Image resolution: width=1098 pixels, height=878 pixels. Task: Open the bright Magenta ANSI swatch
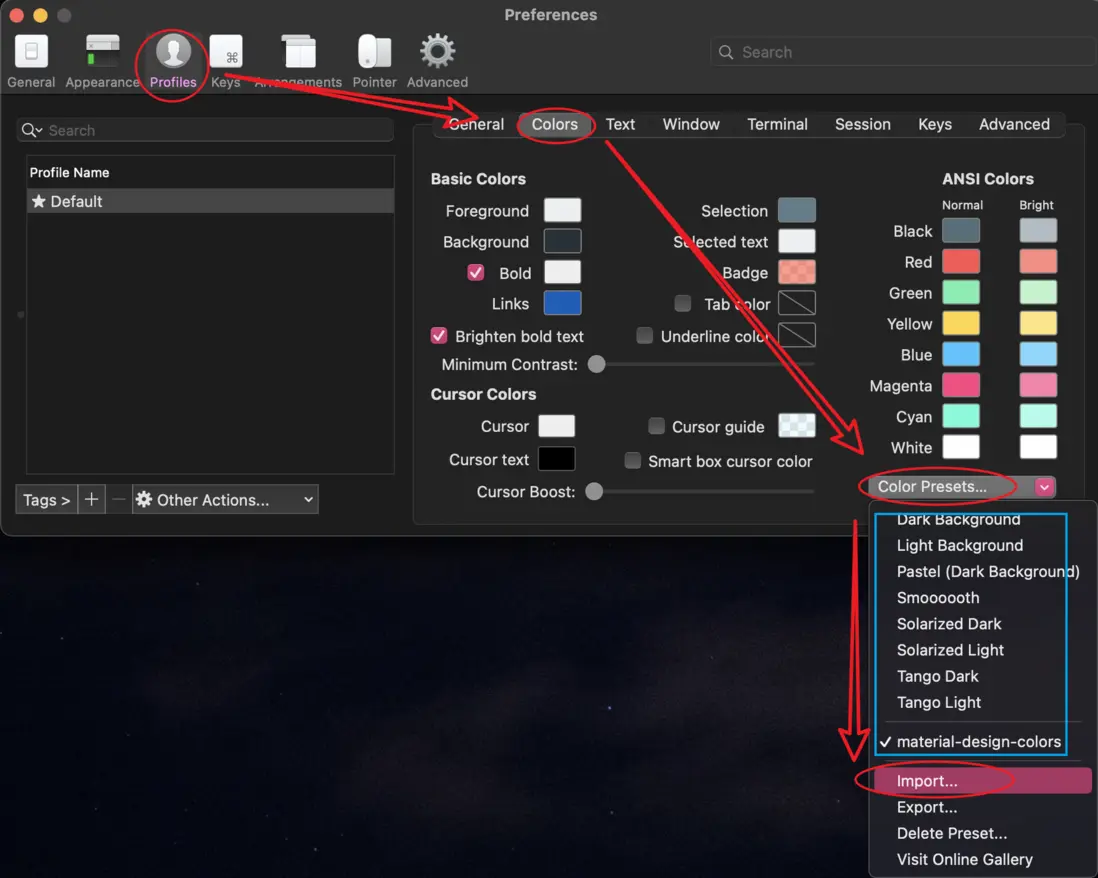1038,385
